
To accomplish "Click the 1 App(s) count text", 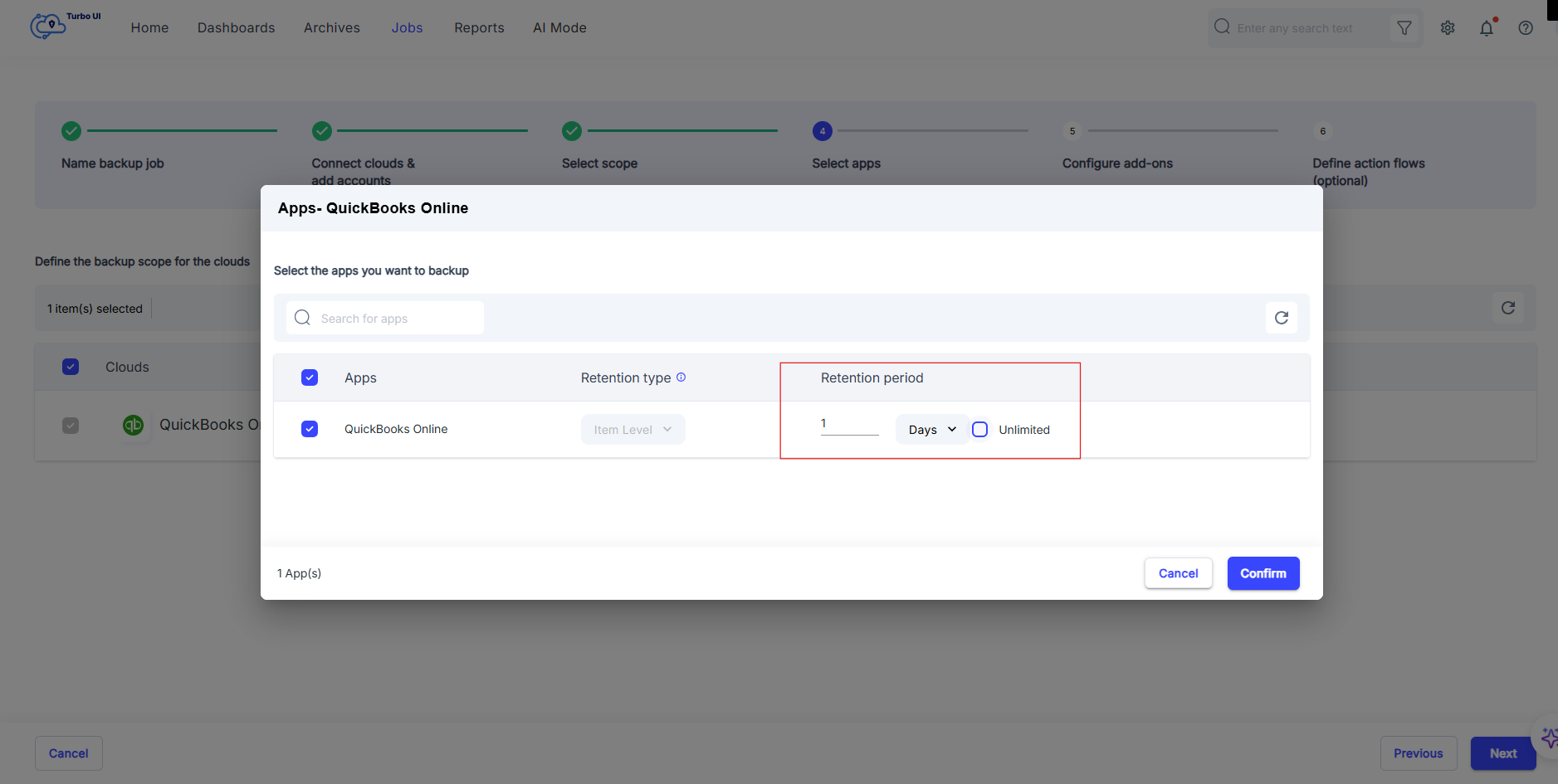I will pyautogui.click(x=299, y=573).
